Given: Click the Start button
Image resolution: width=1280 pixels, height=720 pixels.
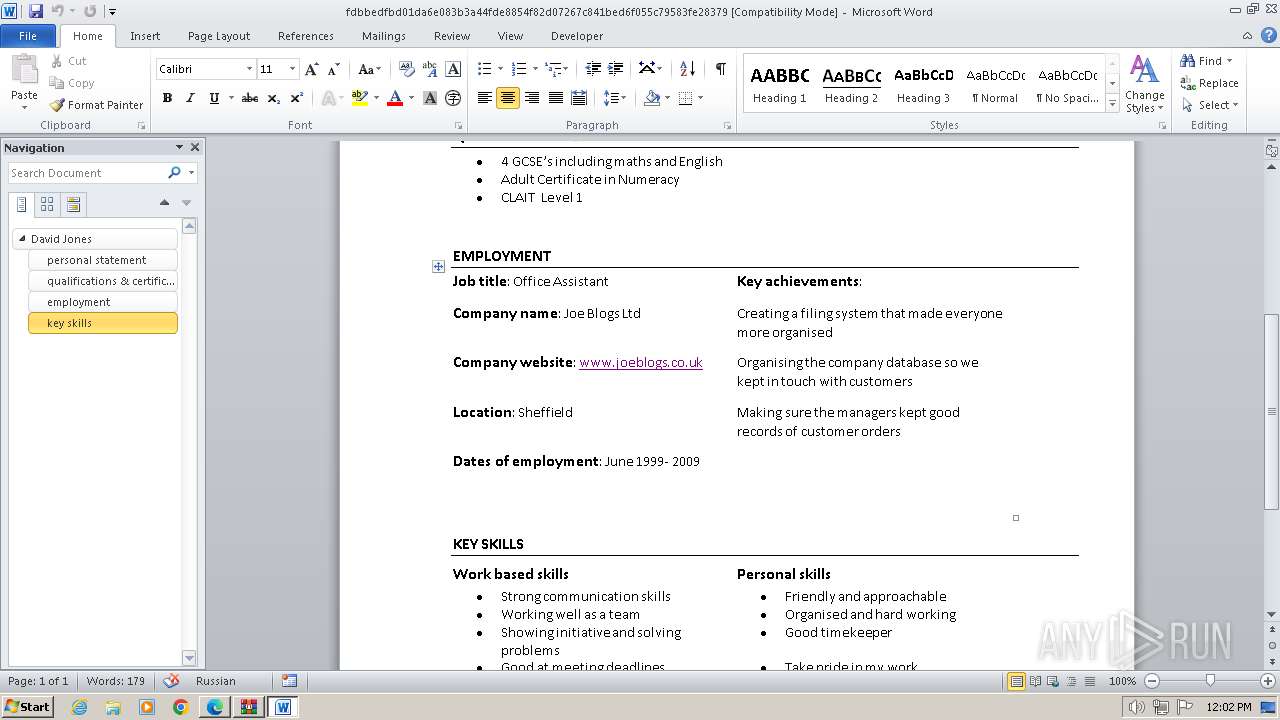Looking at the screenshot, I should coord(27,707).
